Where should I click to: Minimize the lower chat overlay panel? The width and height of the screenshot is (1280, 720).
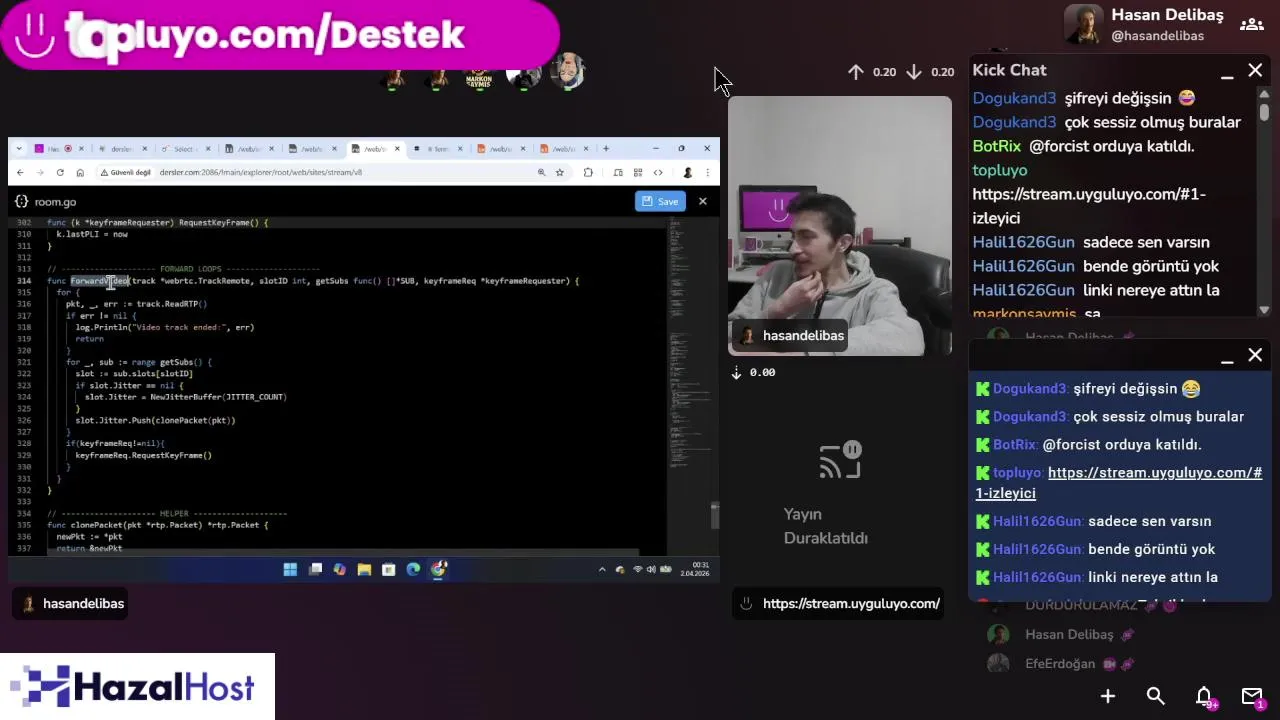pos(1227,359)
